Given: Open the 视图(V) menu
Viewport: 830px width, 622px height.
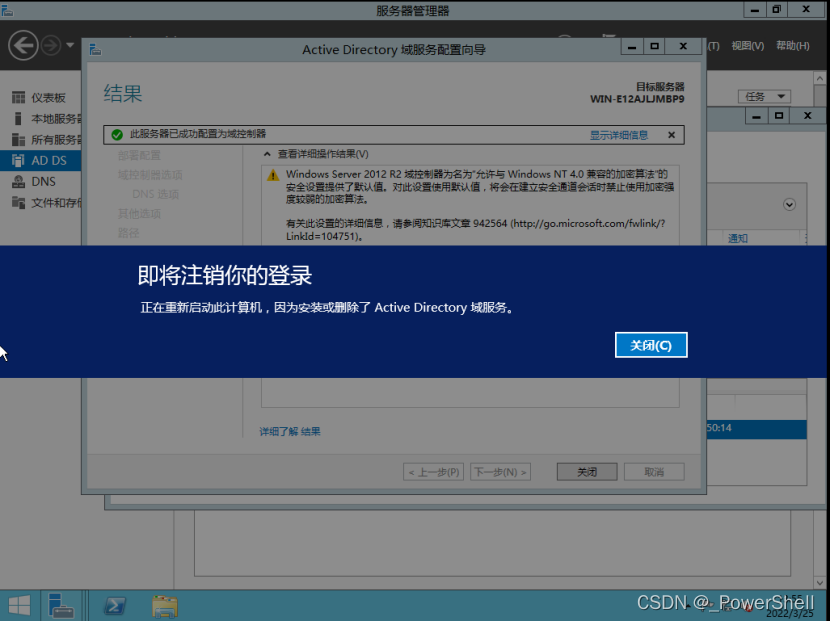Looking at the screenshot, I should [x=747, y=46].
